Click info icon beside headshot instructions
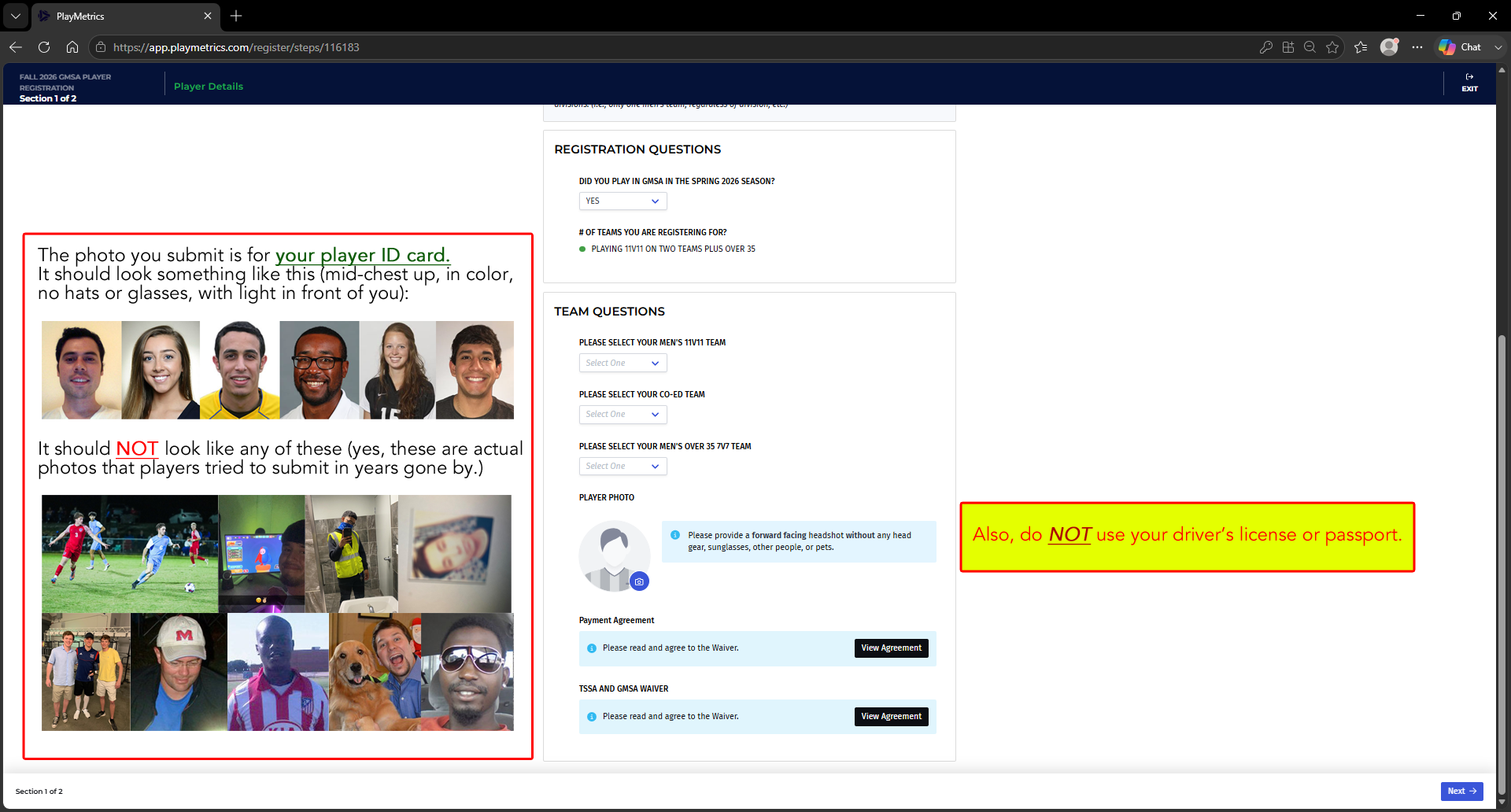The width and height of the screenshot is (1511, 812). tap(675, 535)
